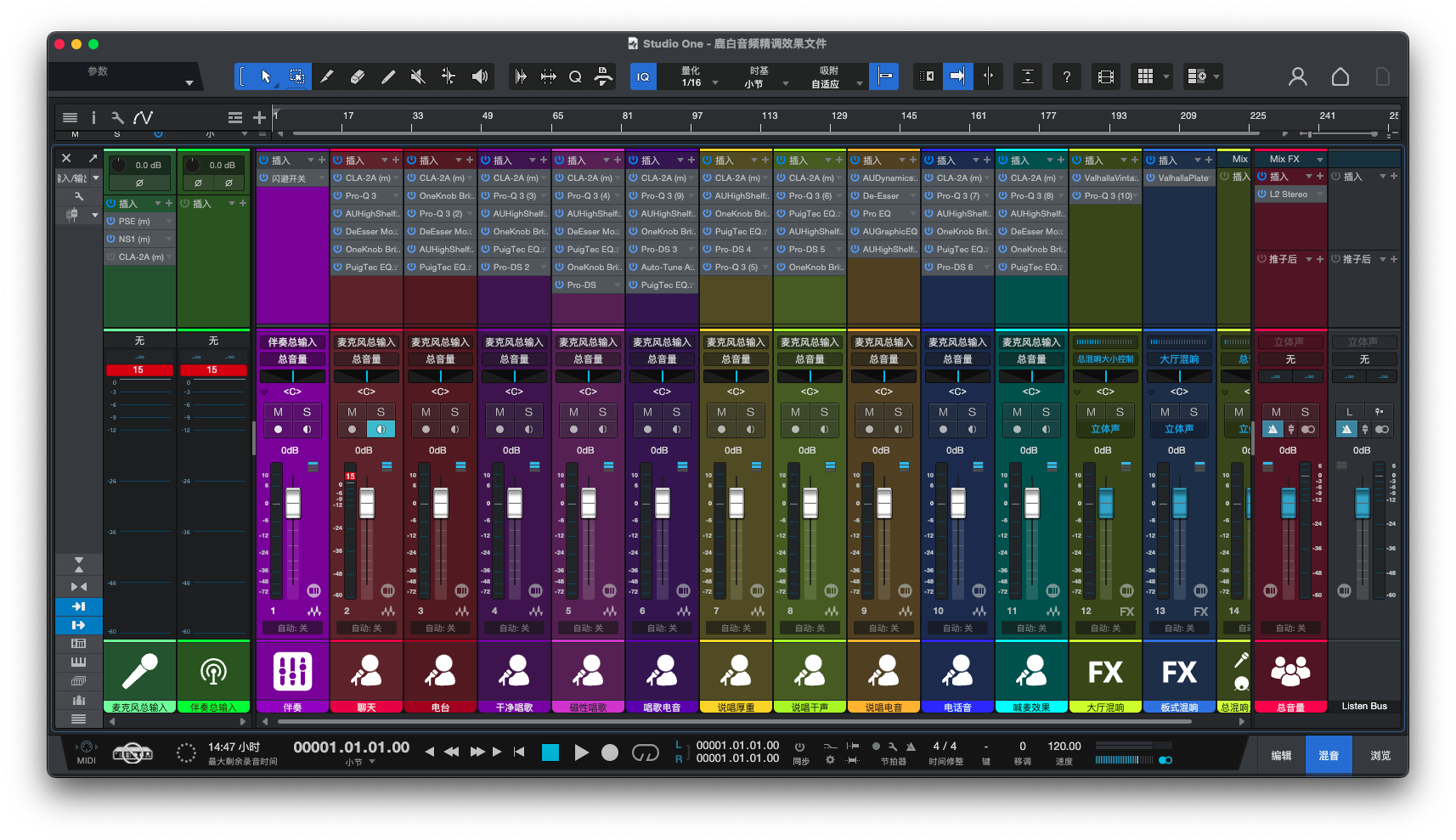Click the mixer horizontal scrollbar
The image size is (1456, 840).
pyautogui.click(x=735, y=721)
